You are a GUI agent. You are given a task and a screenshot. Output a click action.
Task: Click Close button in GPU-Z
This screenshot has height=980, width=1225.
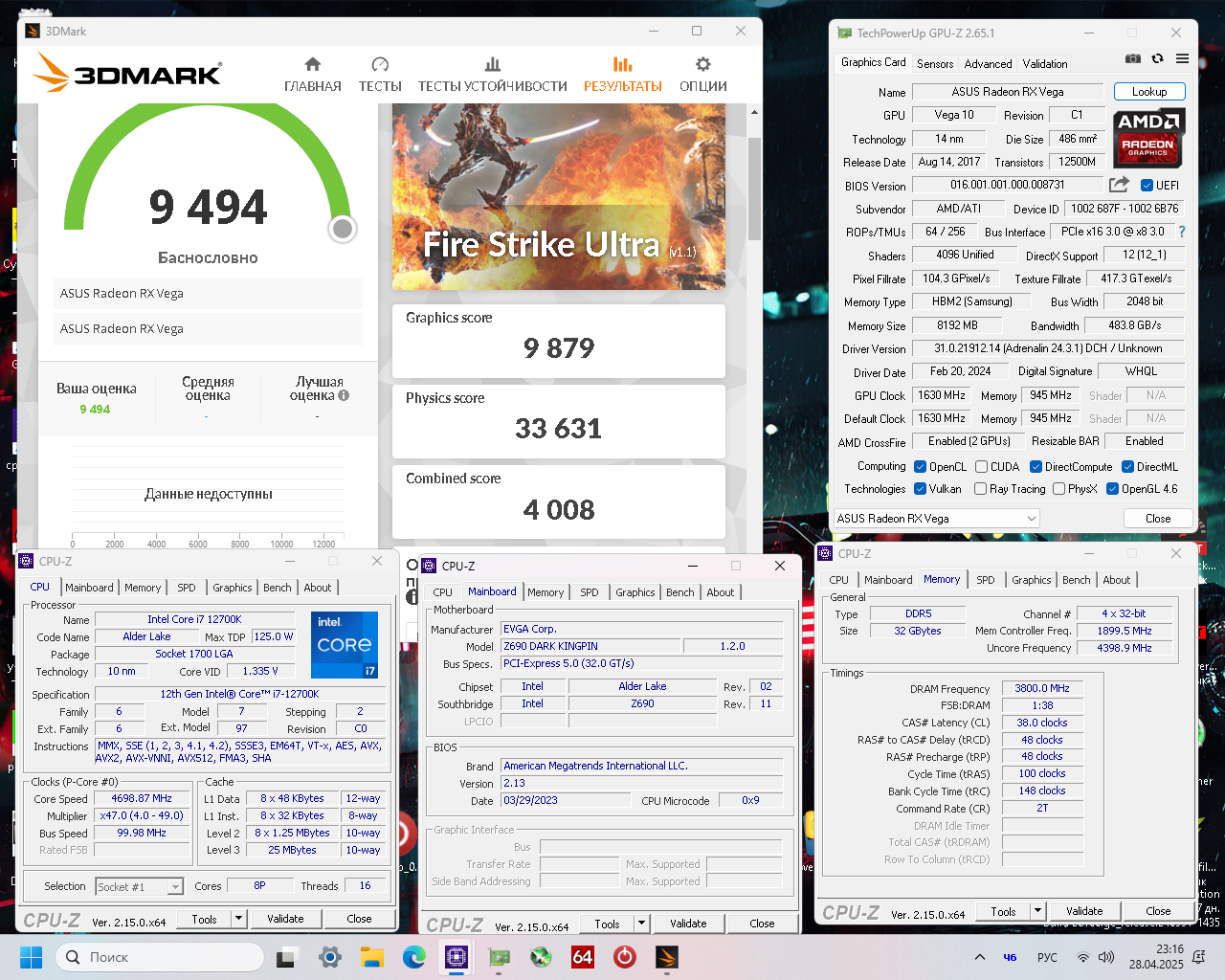[1158, 519]
